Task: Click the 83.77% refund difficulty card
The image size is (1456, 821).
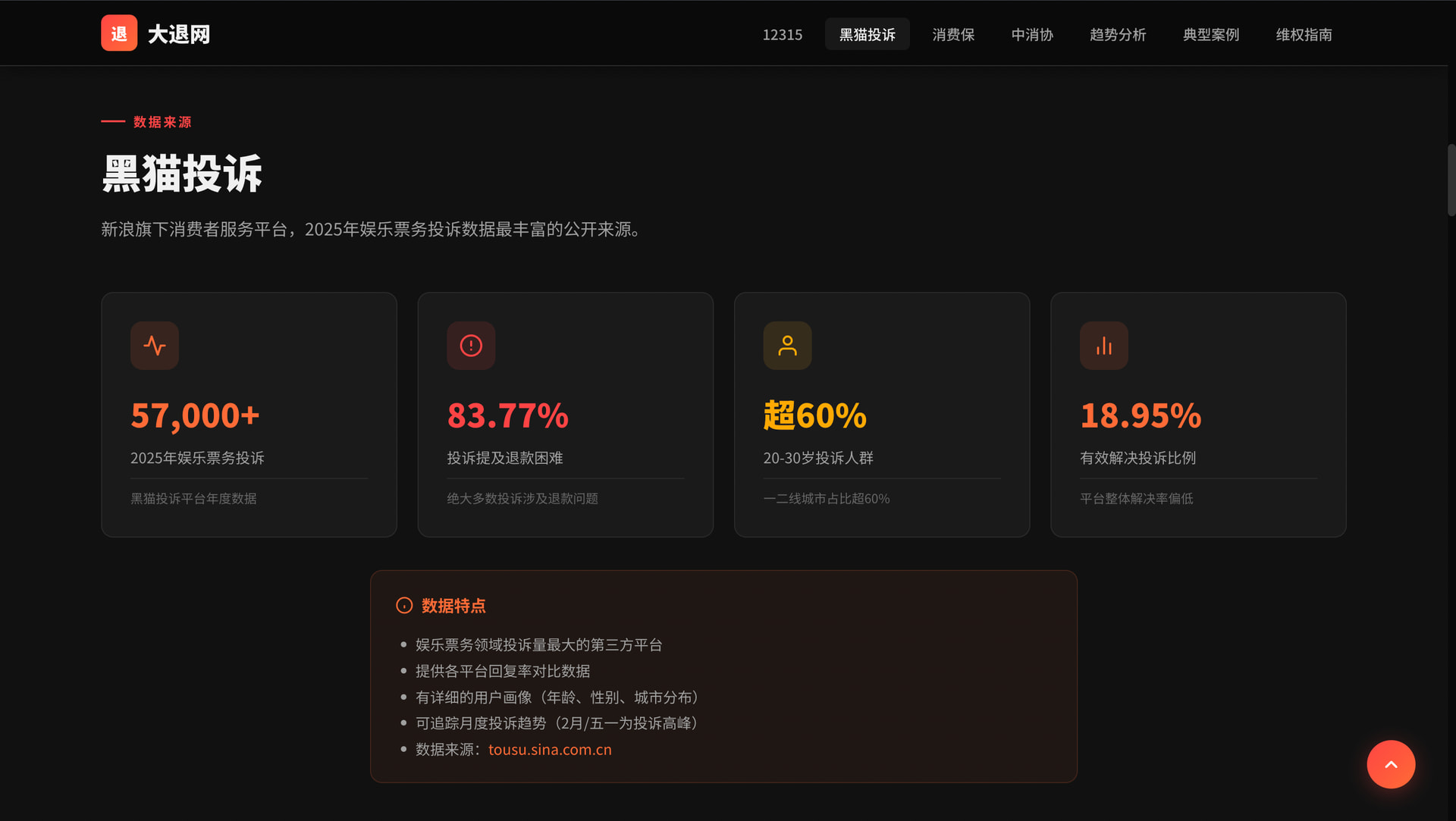Action: [565, 415]
